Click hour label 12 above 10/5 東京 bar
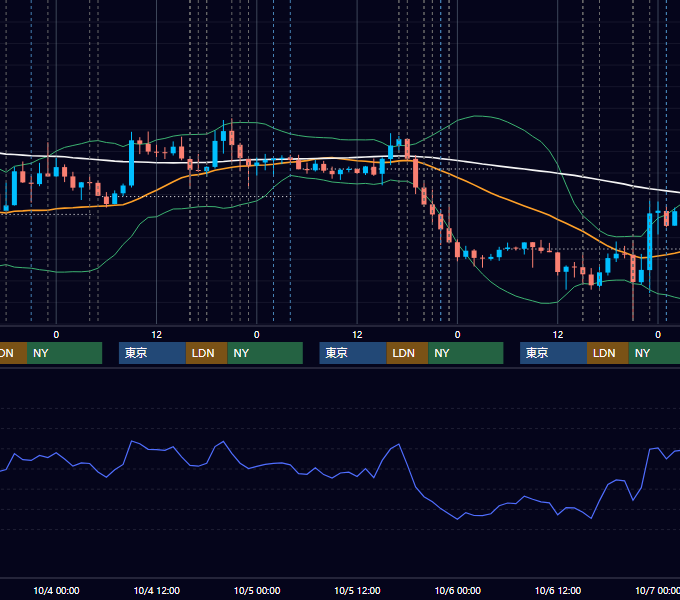This screenshot has height=600, width=680. click(x=357, y=335)
